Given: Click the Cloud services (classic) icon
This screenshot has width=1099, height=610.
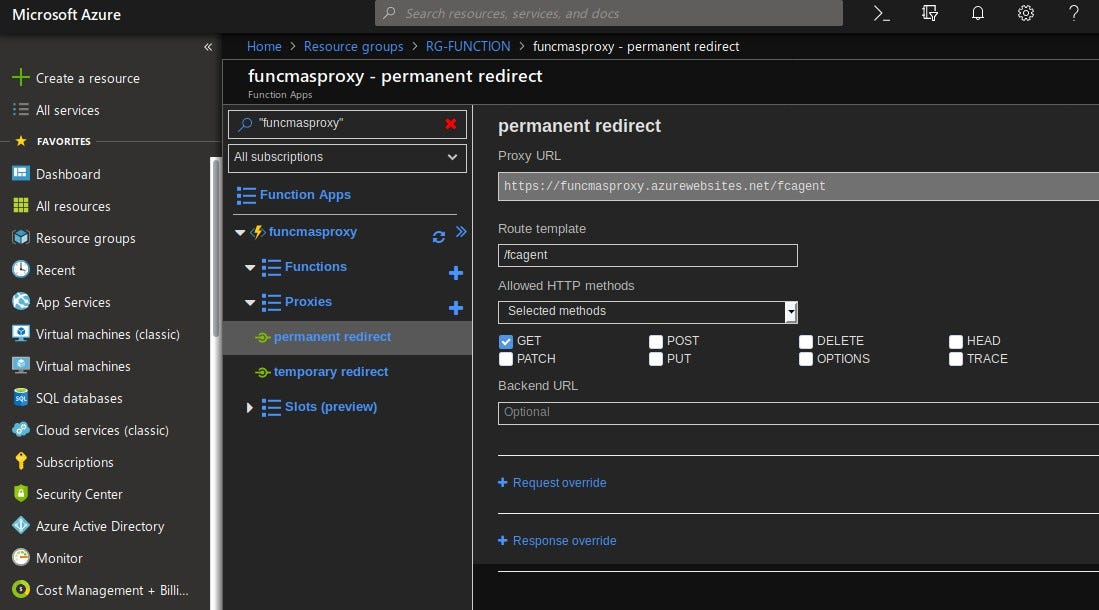Looking at the screenshot, I should pyautogui.click(x=21, y=430).
